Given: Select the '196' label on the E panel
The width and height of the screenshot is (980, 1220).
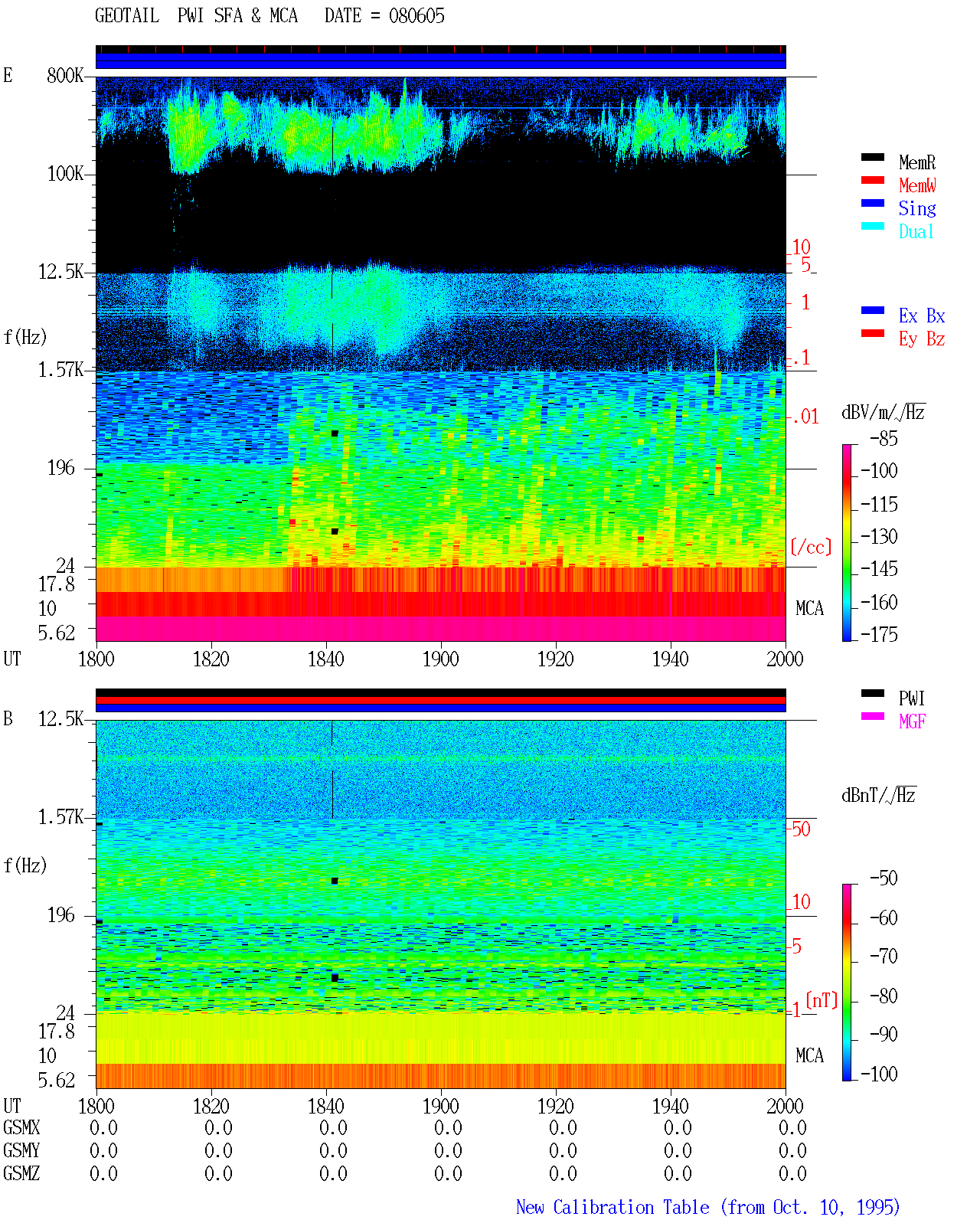Looking at the screenshot, I should coord(61,467).
